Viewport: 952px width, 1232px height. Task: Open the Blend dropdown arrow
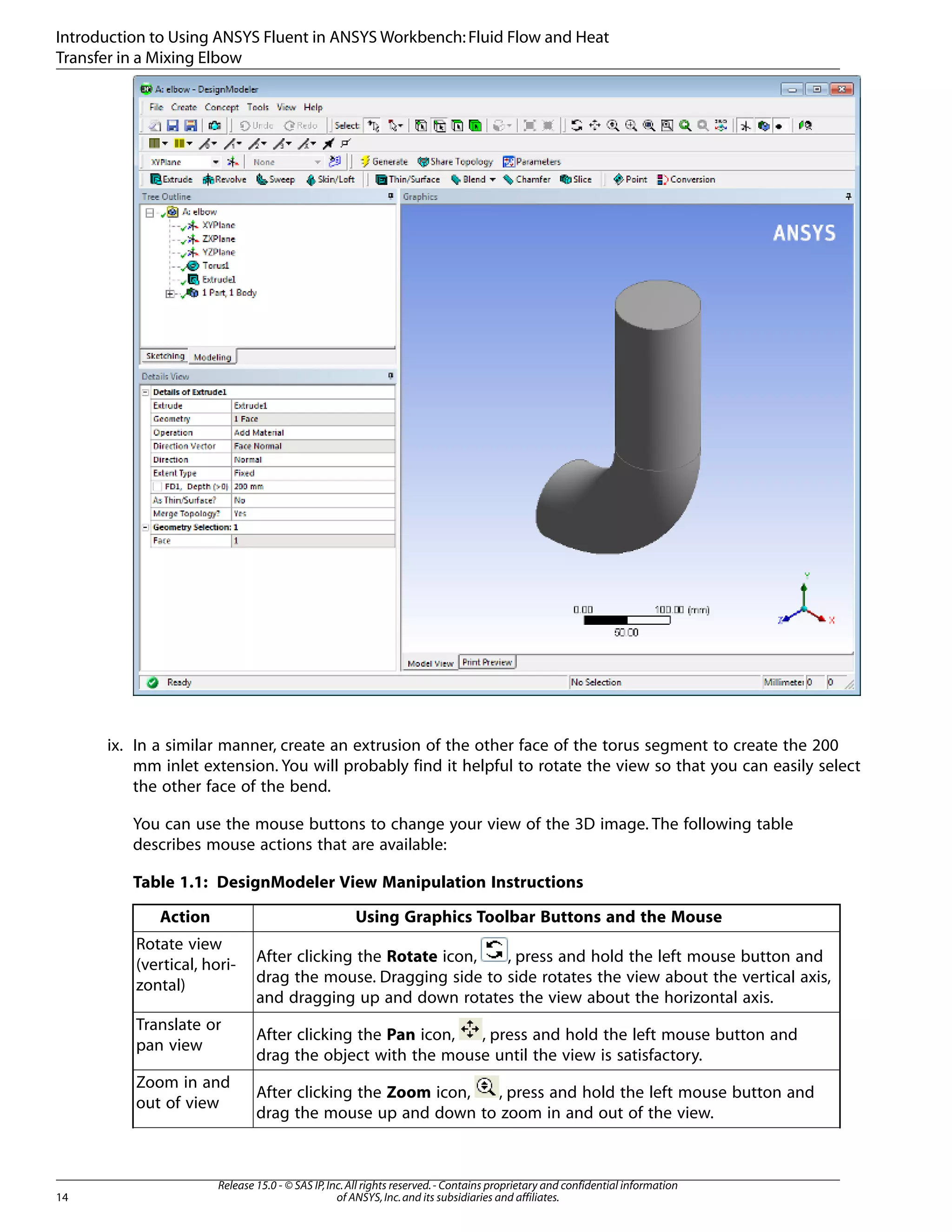[x=492, y=179]
